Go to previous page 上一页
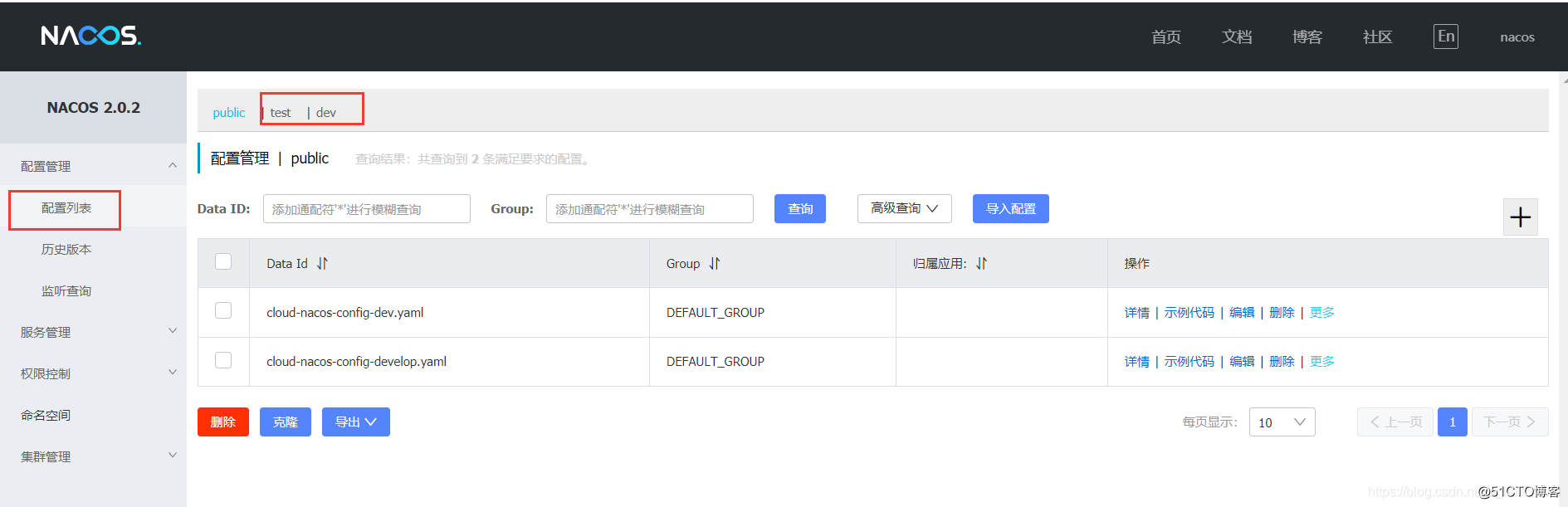 click(1395, 422)
